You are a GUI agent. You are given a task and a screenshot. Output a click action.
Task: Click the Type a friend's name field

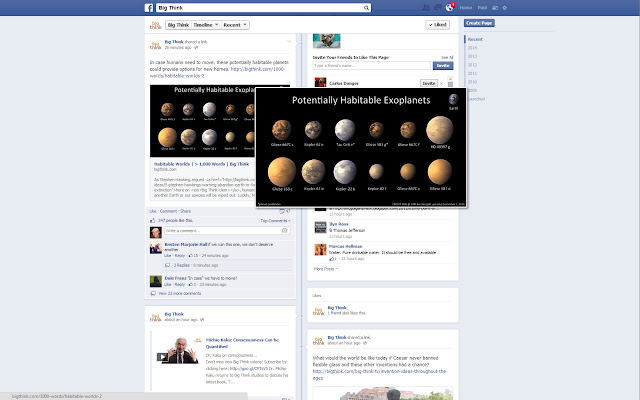(371, 66)
